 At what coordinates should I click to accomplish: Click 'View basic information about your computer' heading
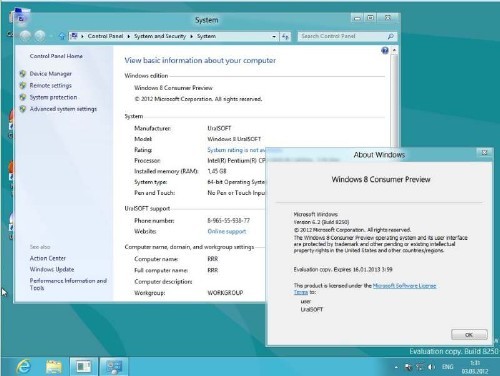coord(200,60)
